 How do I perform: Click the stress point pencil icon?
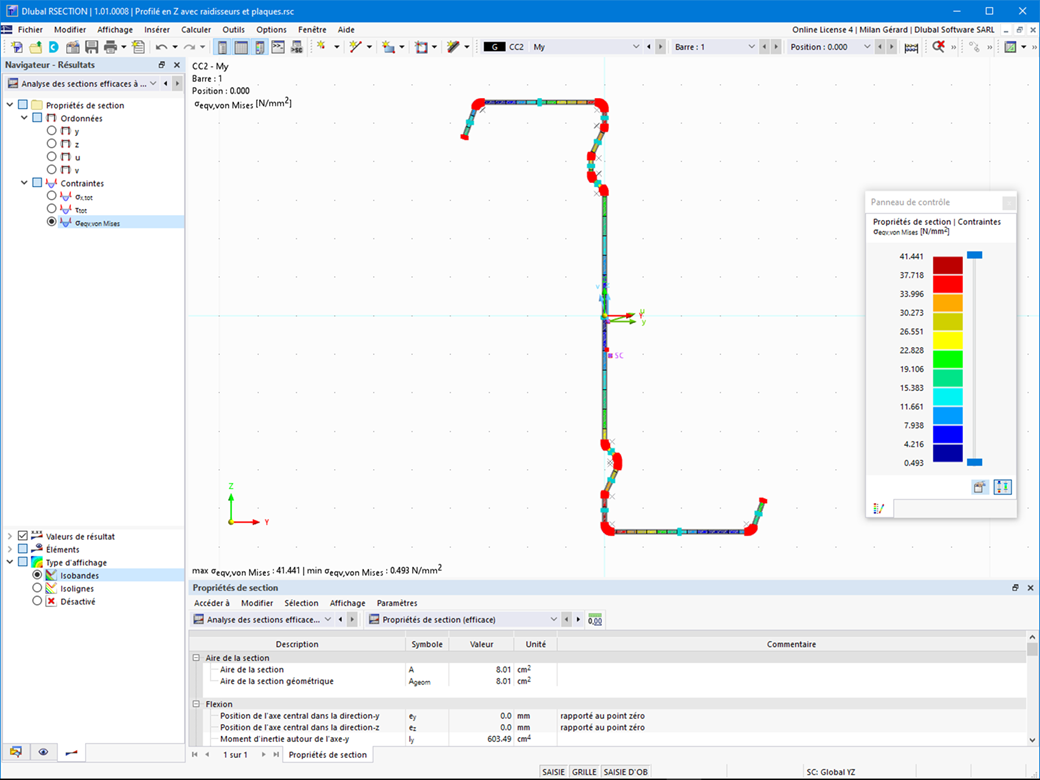point(453,46)
